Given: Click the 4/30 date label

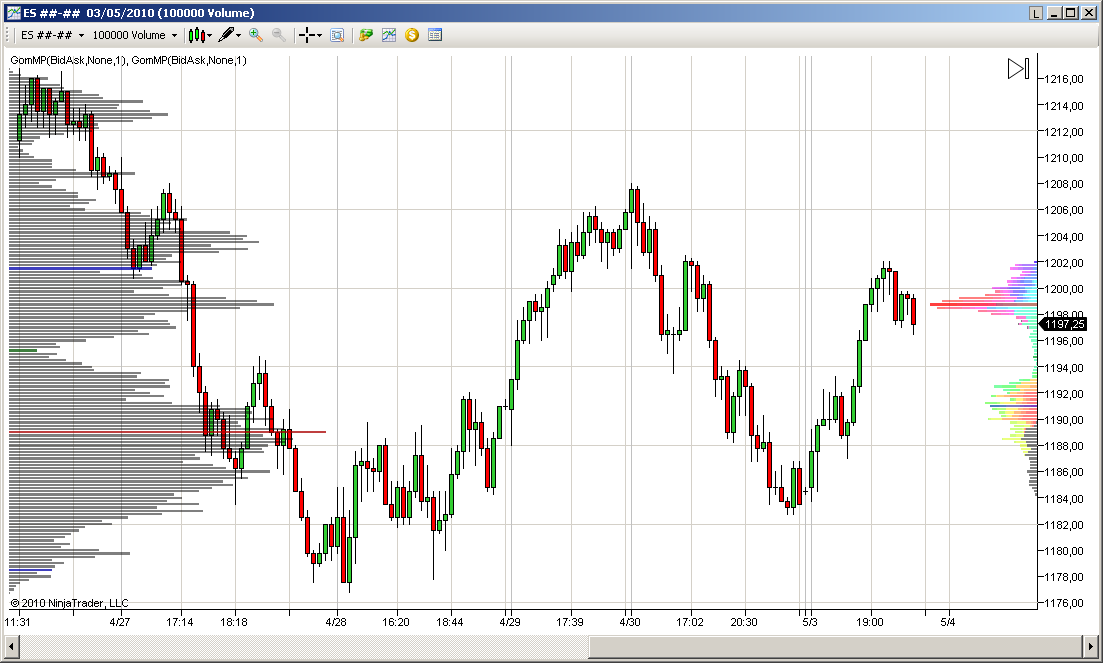Looking at the screenshot, I should pos(630,622).
